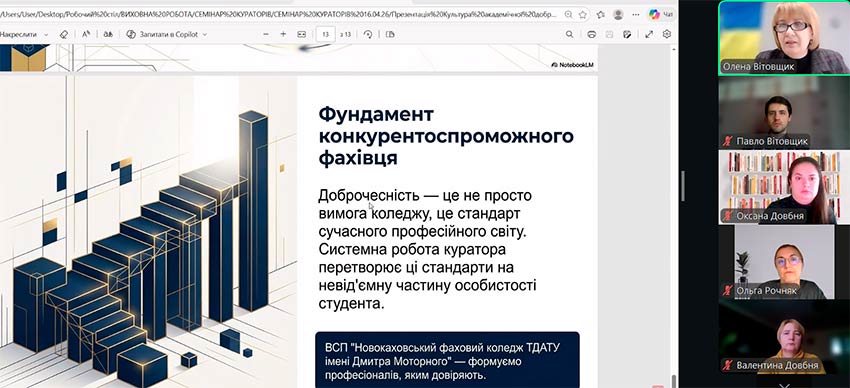
Task: Click muted mic icon for Валентина Довбня
Action: point(727,365)
